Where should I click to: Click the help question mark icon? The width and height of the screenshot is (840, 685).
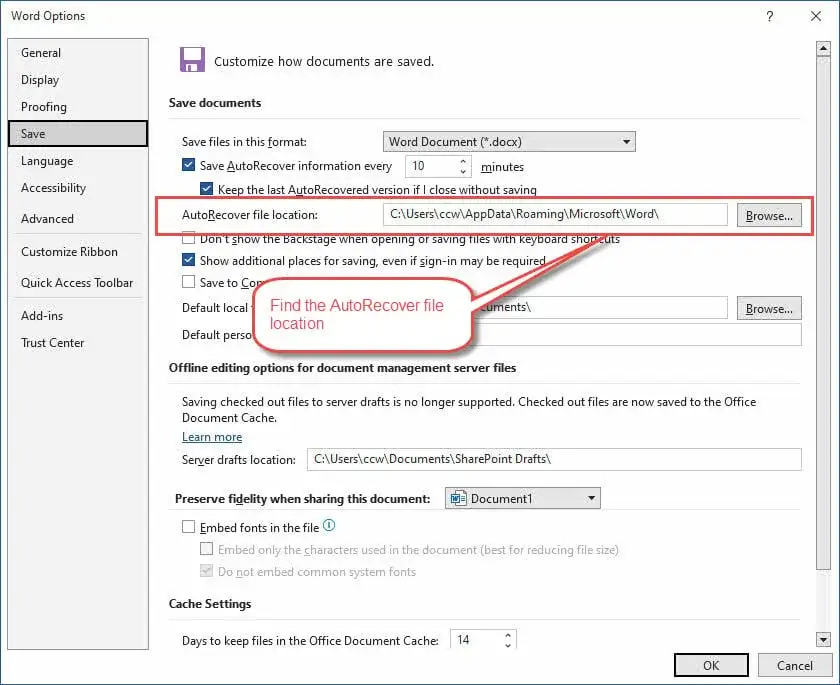pyautogui.click(x=770, y=16)
